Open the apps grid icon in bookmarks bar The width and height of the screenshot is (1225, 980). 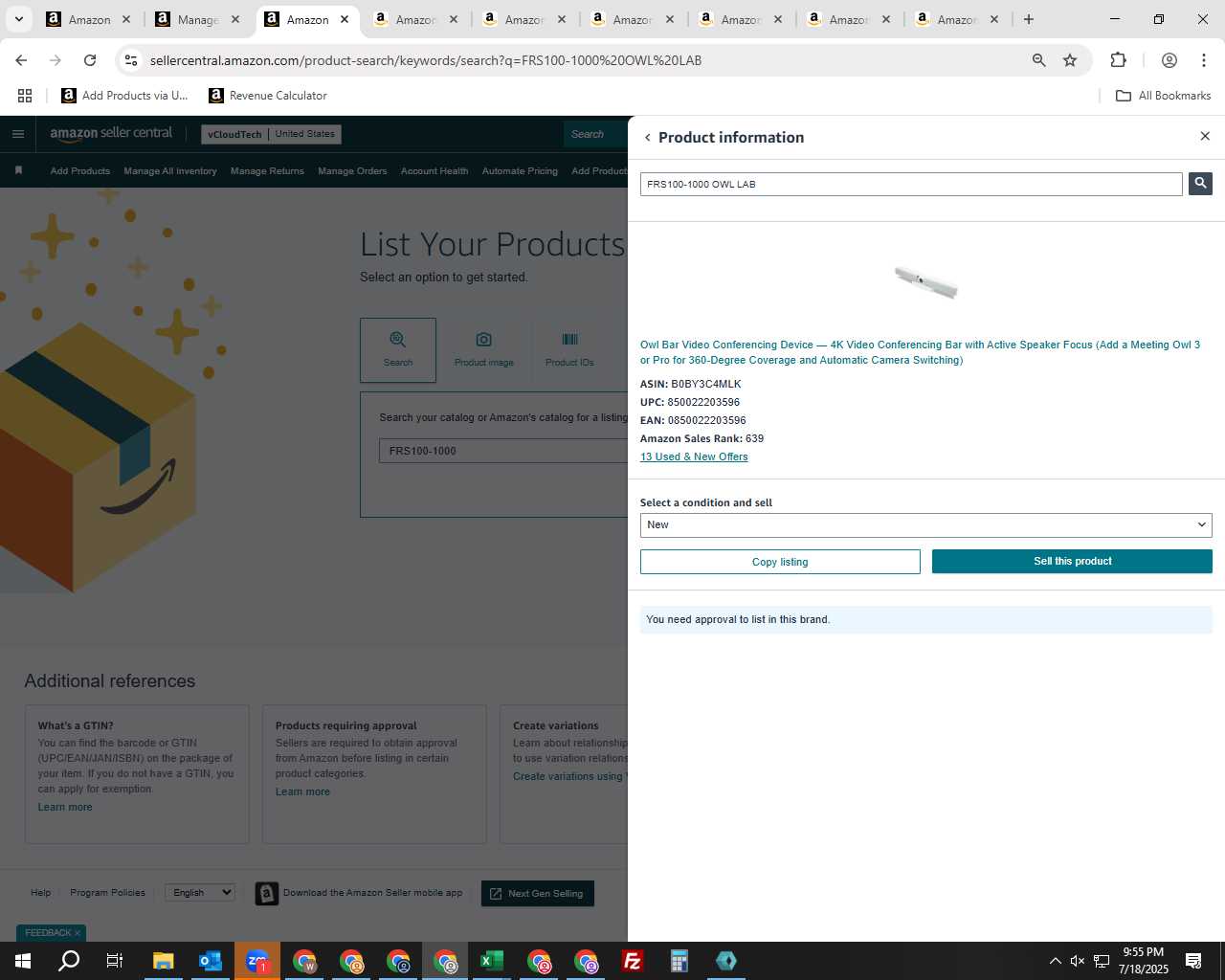[25, 96]
